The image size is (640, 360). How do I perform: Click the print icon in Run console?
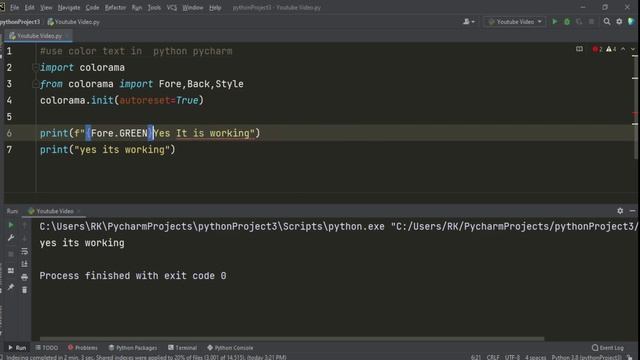(24, 277)
